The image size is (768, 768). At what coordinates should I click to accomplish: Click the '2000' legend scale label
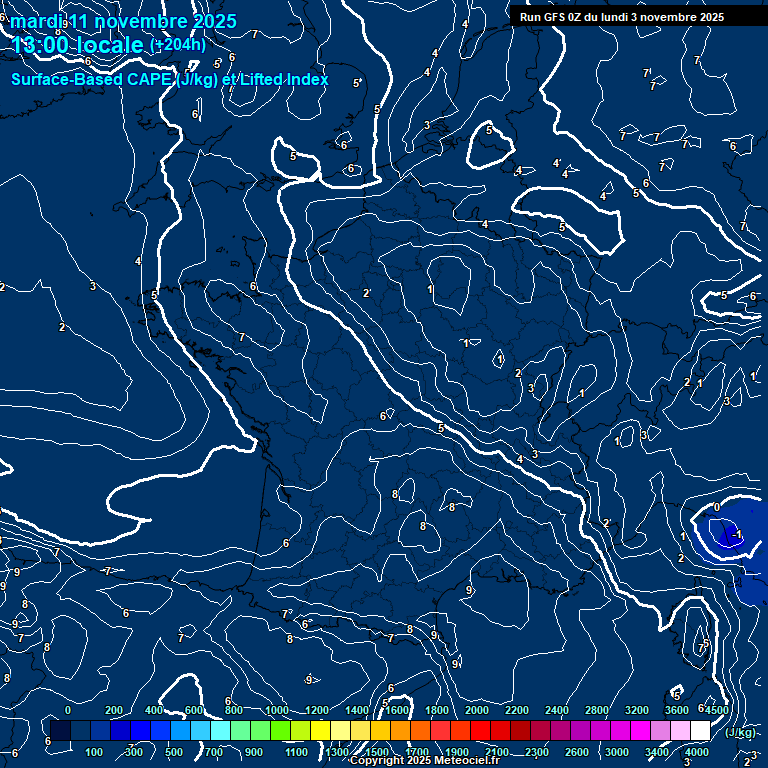477,710
